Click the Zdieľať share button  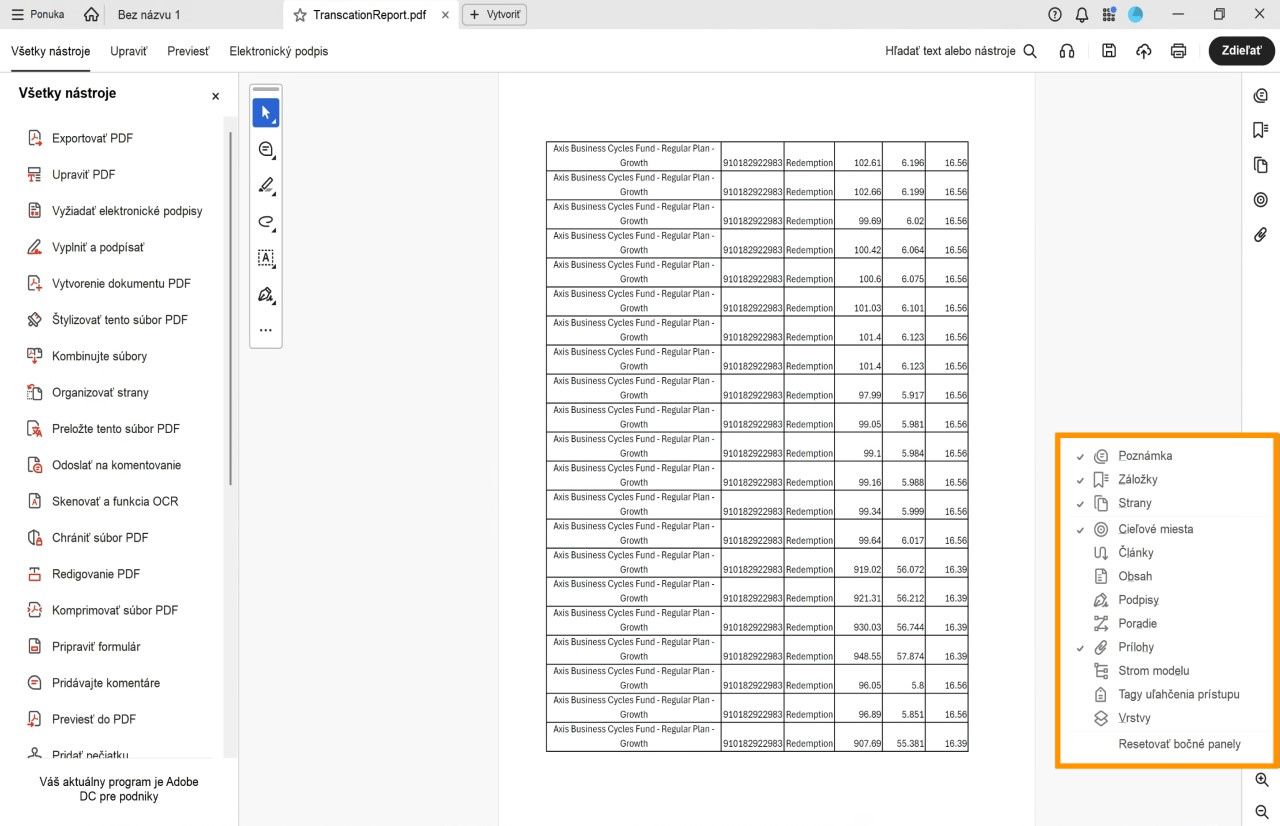pos(1241,51)
